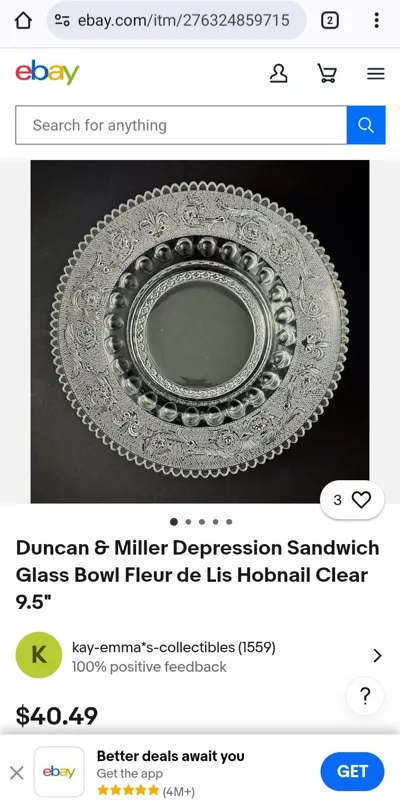400x800 pixels.
Task: Tap GET to install eBay app
Action: pos(352,771)
